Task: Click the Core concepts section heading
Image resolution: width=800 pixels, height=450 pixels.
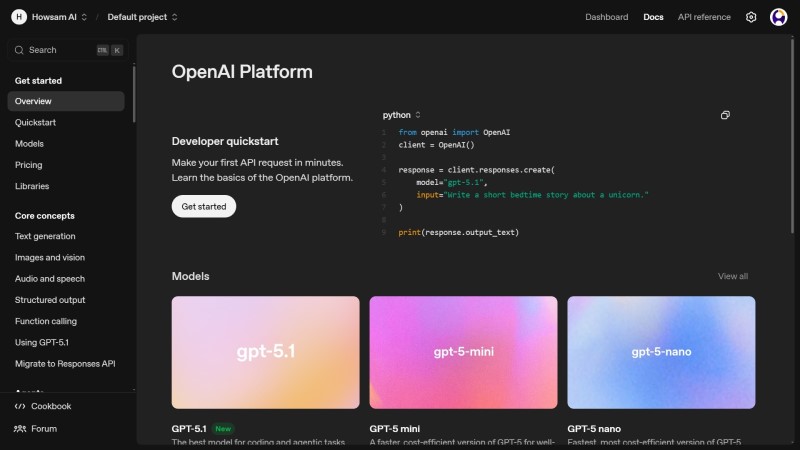Action: click(x=44, y=216)
